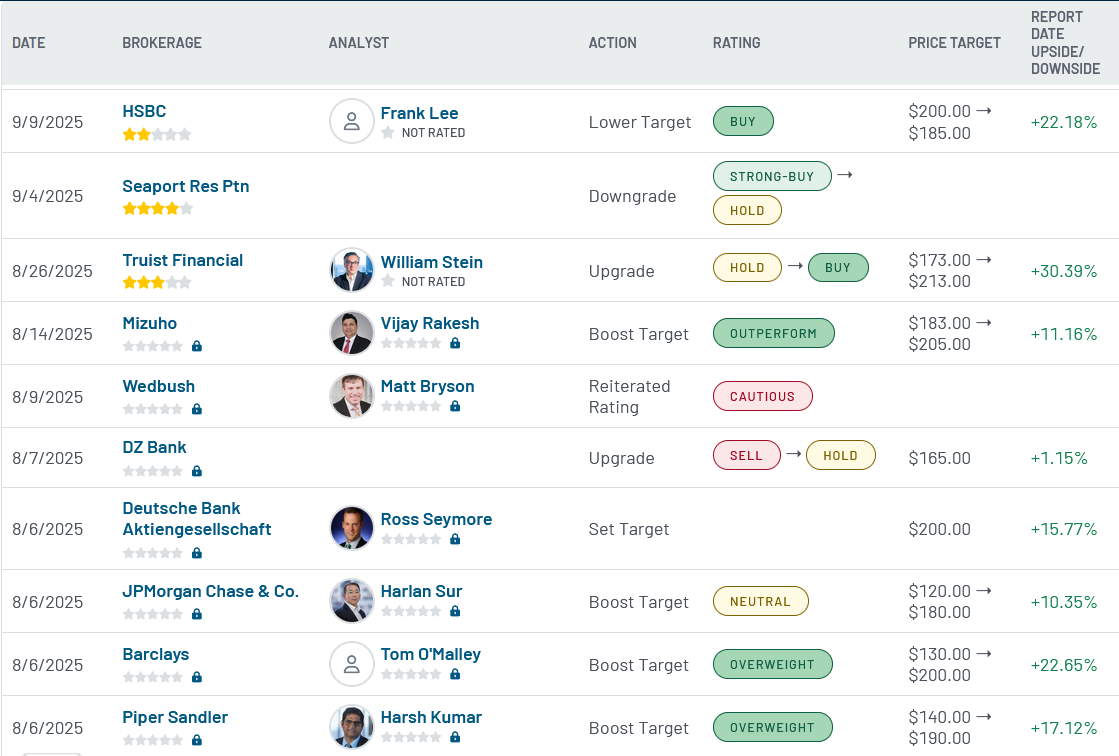Click the Not Rated star under William Stein
1119x756 pixels.
tap(388, 281)
